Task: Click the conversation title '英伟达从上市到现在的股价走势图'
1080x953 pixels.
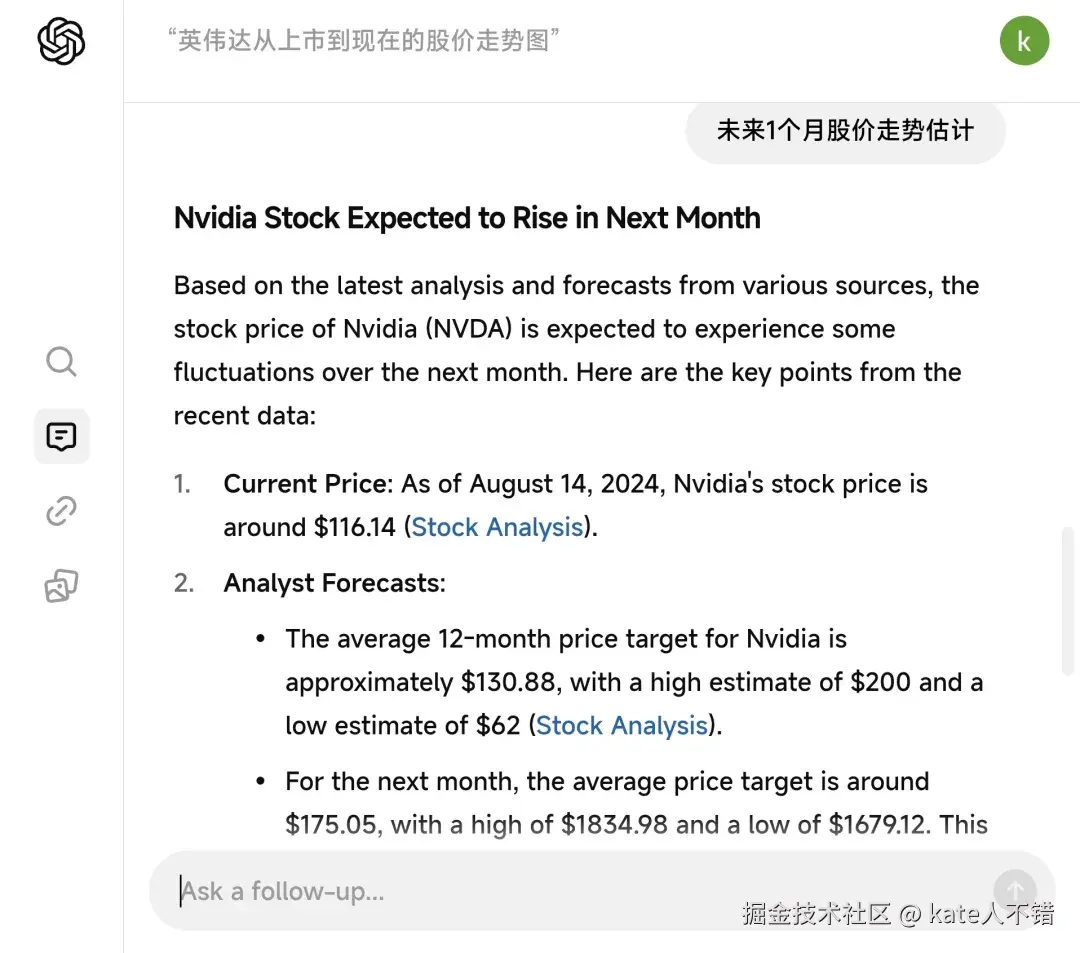Action: point(363,41)
